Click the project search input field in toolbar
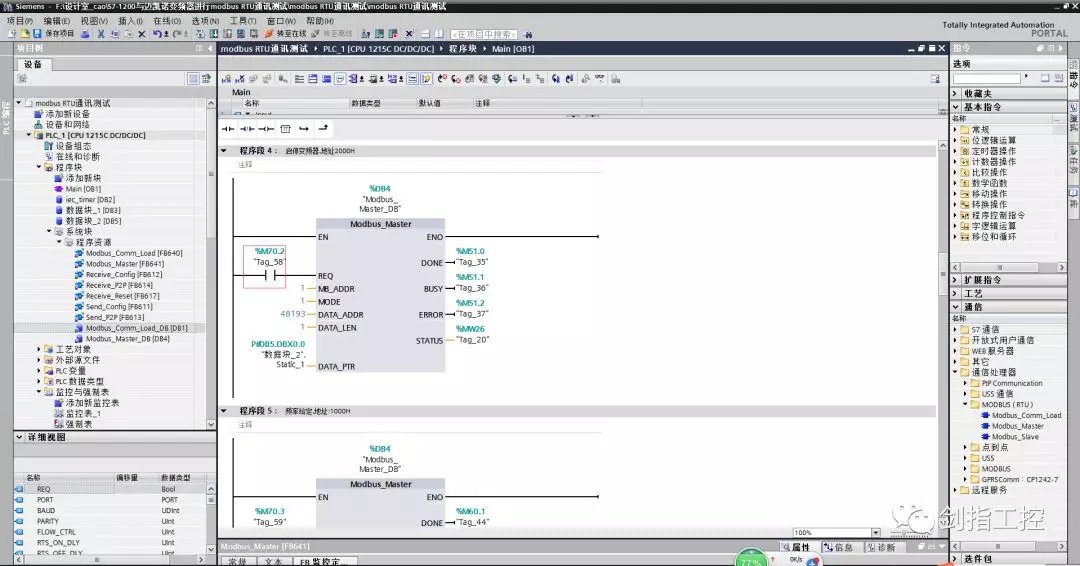 coord(483,33)
